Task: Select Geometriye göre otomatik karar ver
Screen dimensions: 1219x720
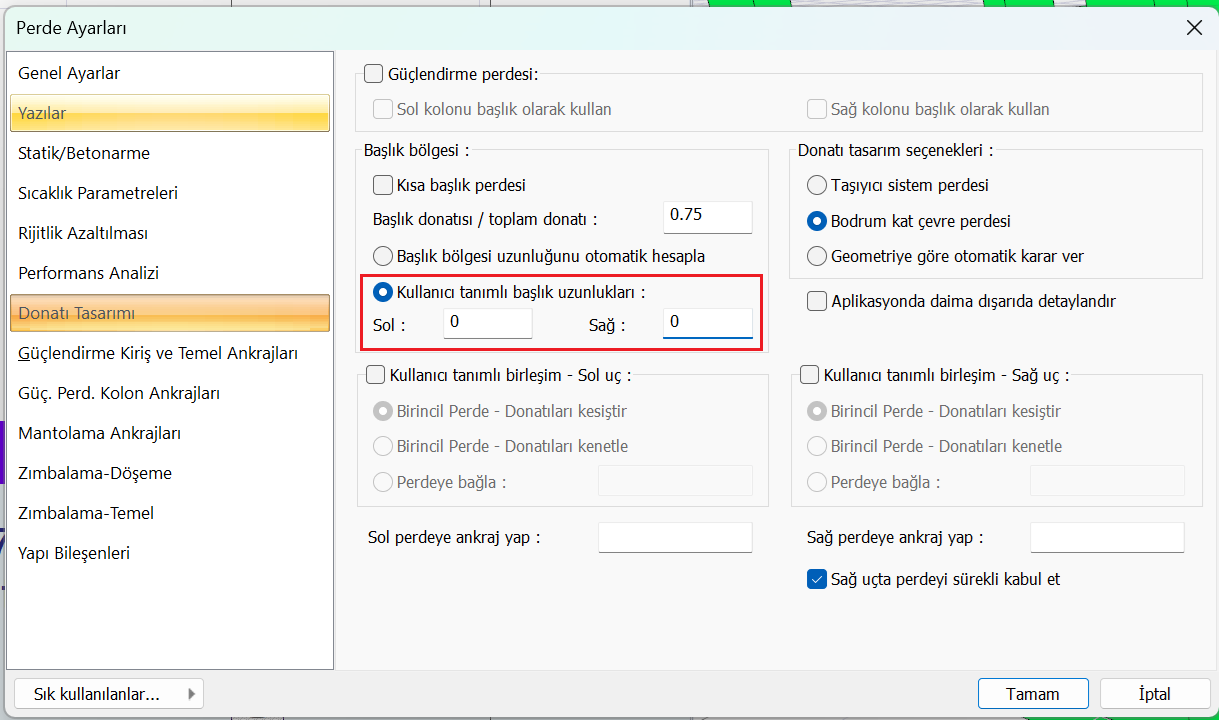Action: (816, 256)
